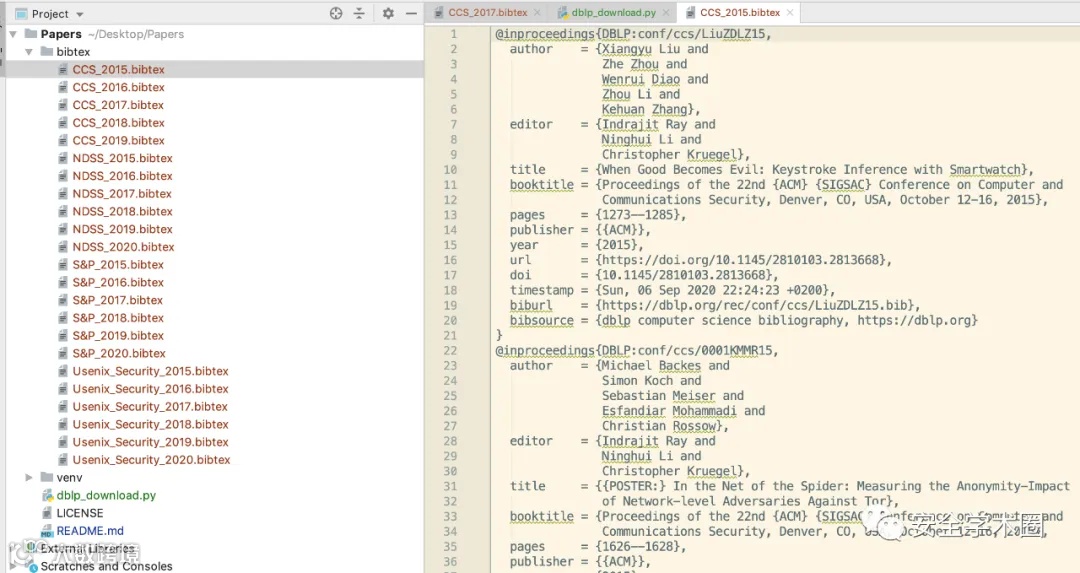Viewport: 1080px width, 573px height.
Task: Click the bibtex folder icon
Action: (47, 52)
